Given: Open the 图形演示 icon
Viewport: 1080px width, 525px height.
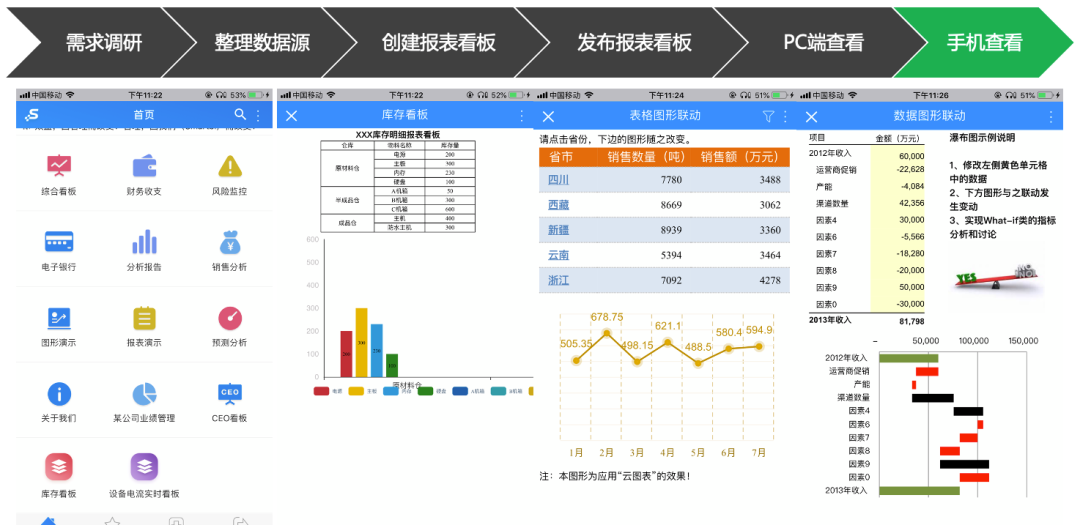Looking at the screenshot, I should (59, 318).
